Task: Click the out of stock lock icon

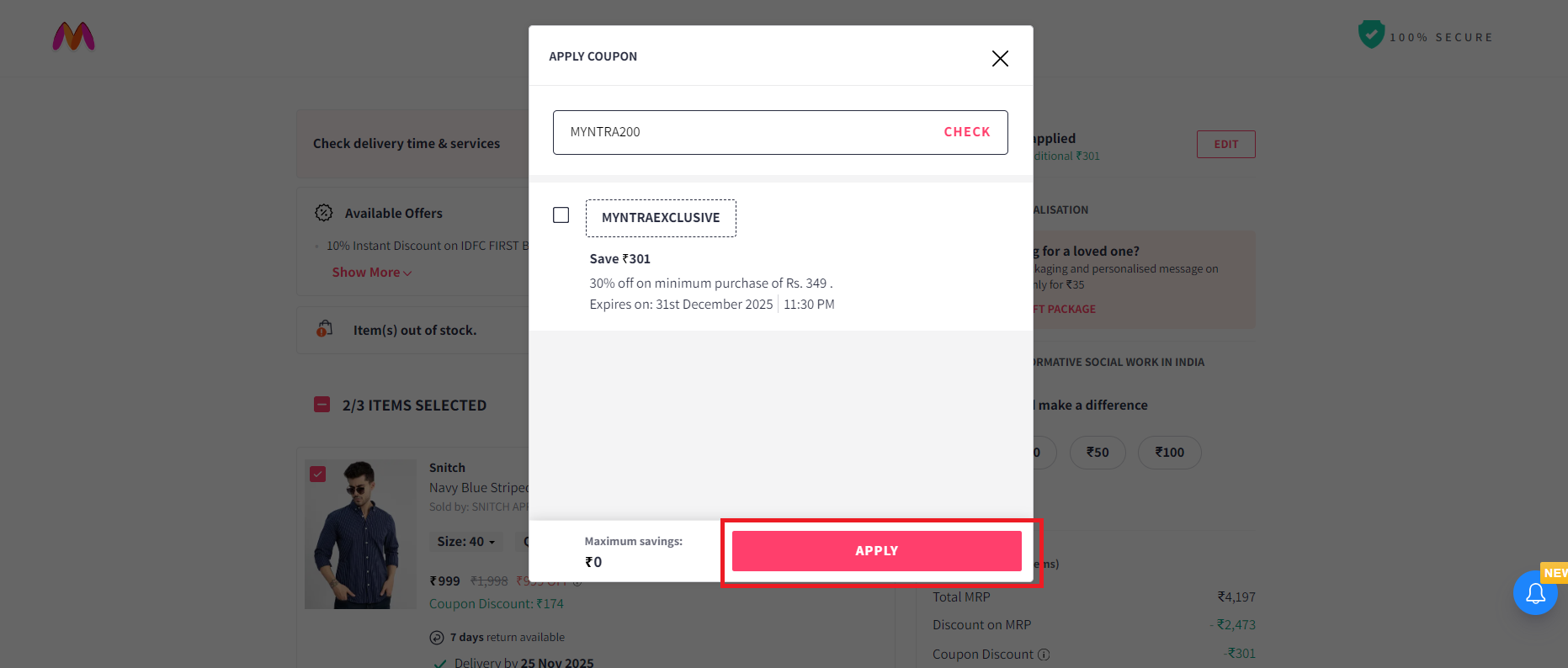Action: [x=325, y=329]
